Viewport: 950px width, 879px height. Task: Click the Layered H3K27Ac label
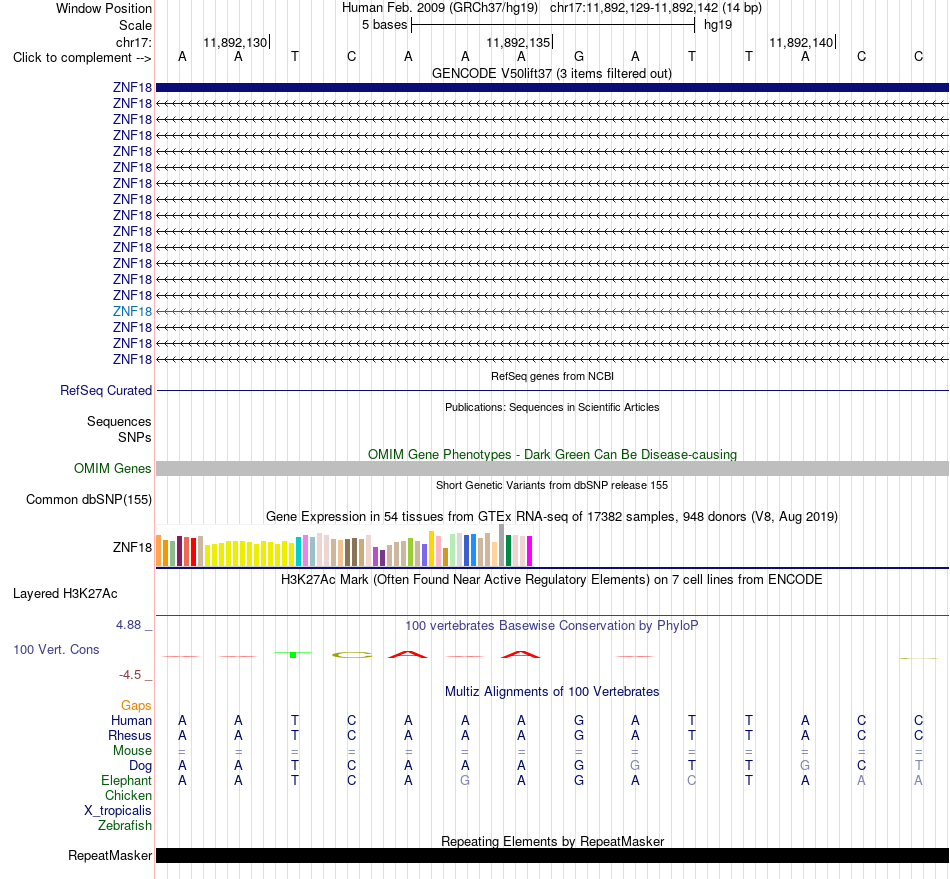tap(65, 594)
